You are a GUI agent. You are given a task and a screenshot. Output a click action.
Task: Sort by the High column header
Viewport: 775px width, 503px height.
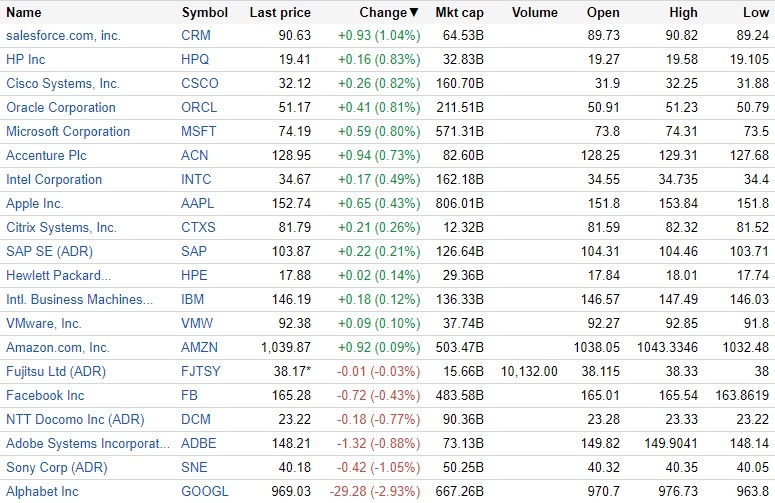(684, 13)
